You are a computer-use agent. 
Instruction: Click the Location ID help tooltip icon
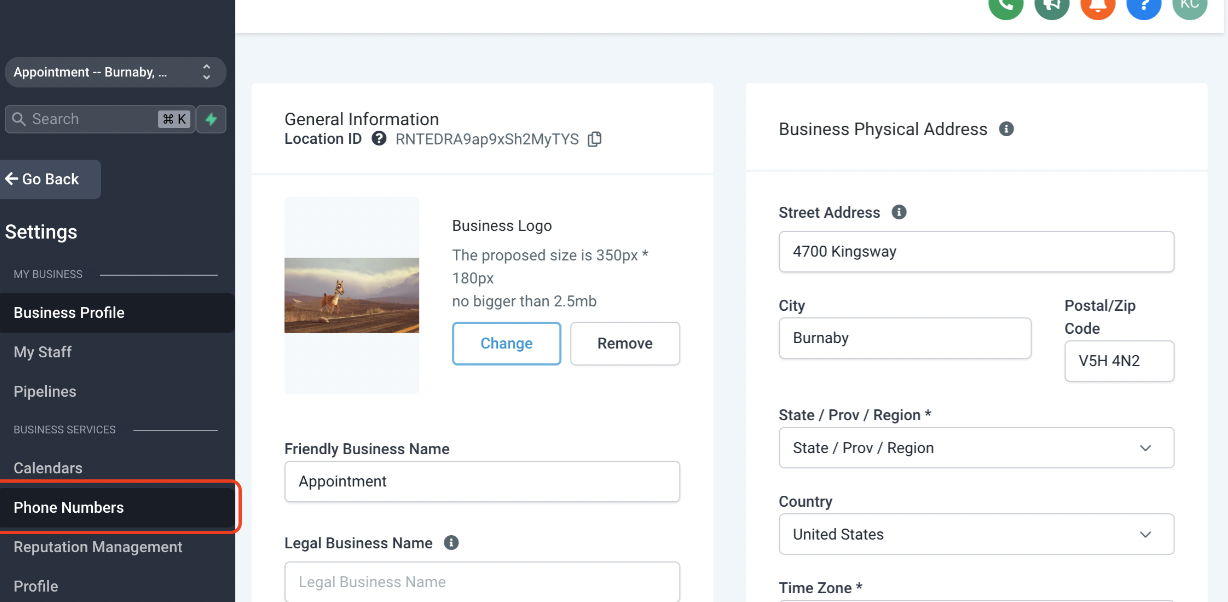coord(379,139)
